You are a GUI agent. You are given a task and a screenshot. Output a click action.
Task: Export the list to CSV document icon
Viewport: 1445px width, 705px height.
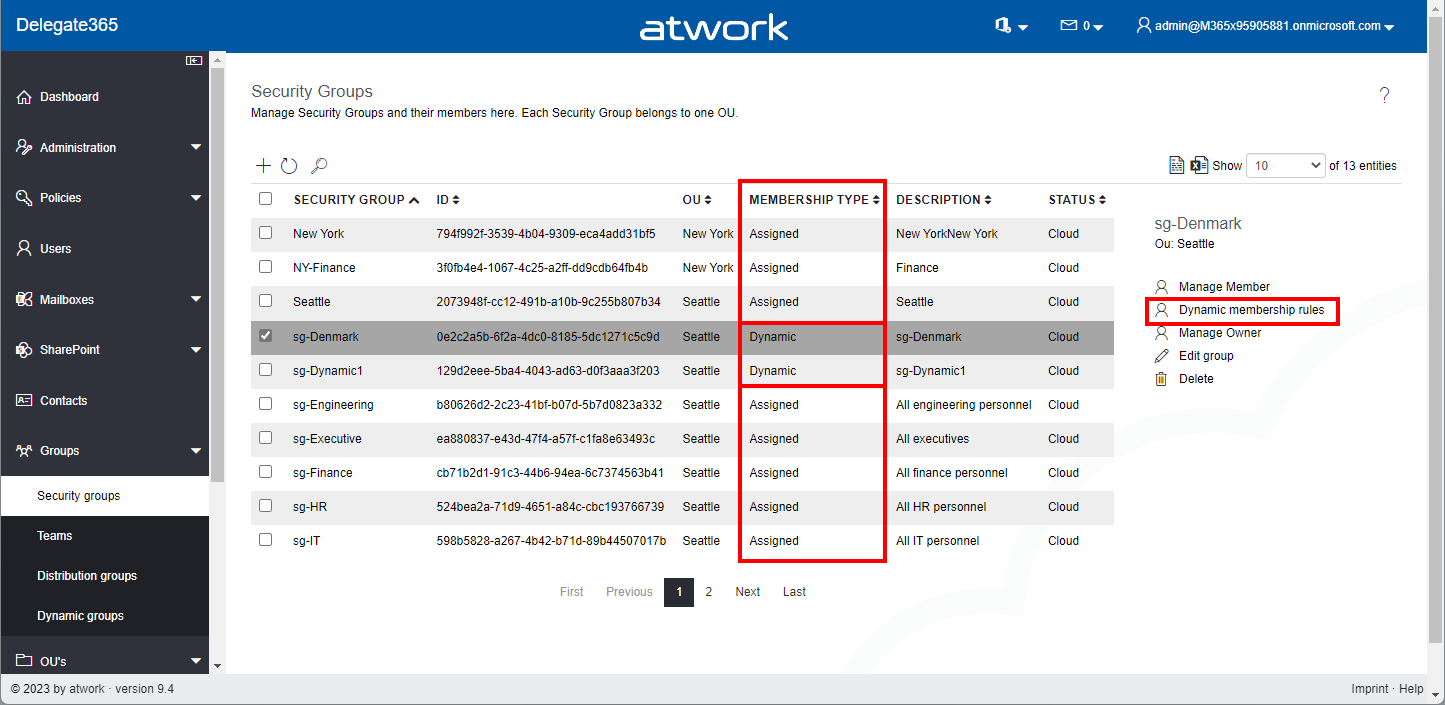[x=1178, y=165]
